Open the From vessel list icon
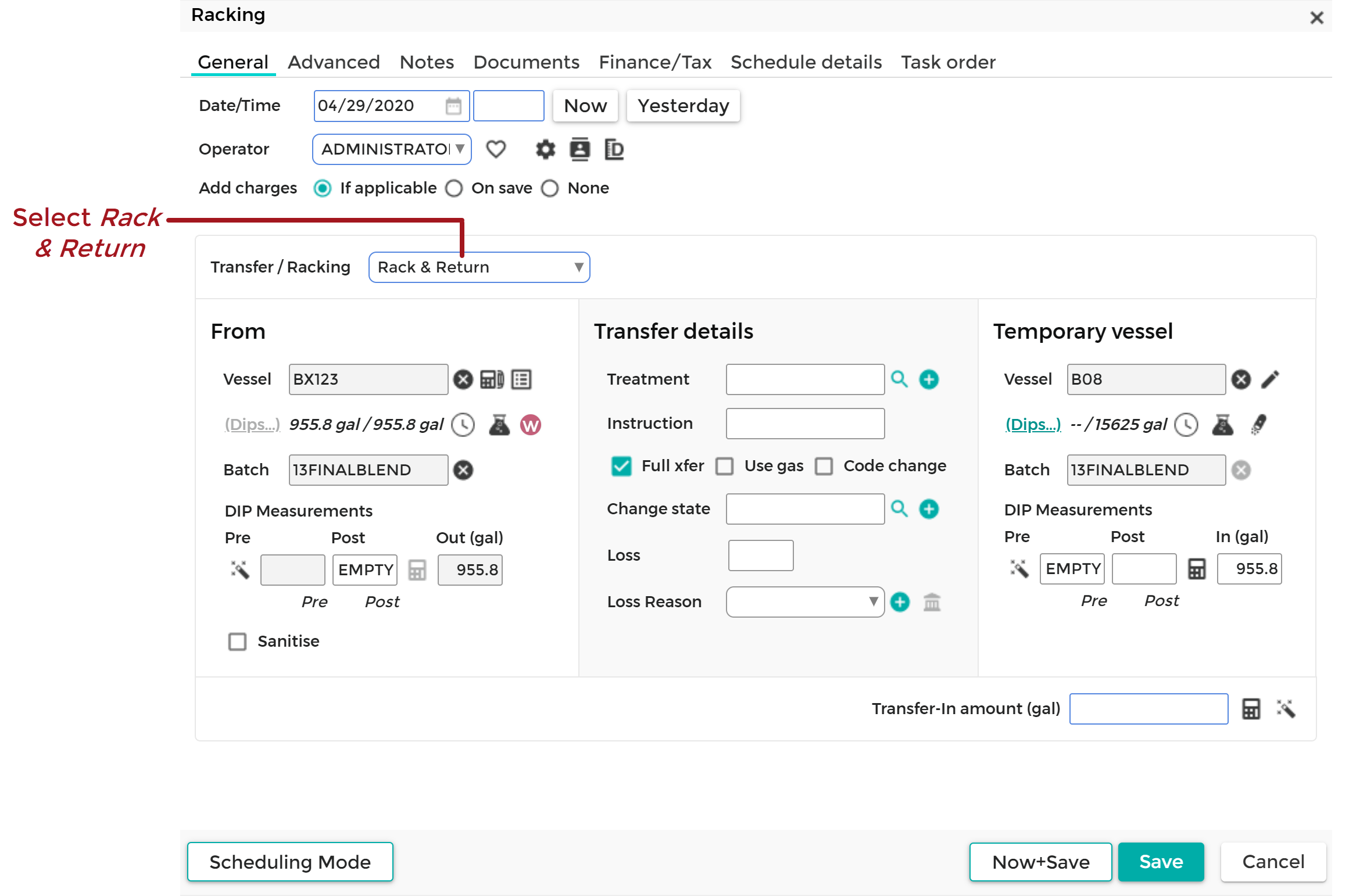This screenshot has width=1349, height=896. pos(521,379)
